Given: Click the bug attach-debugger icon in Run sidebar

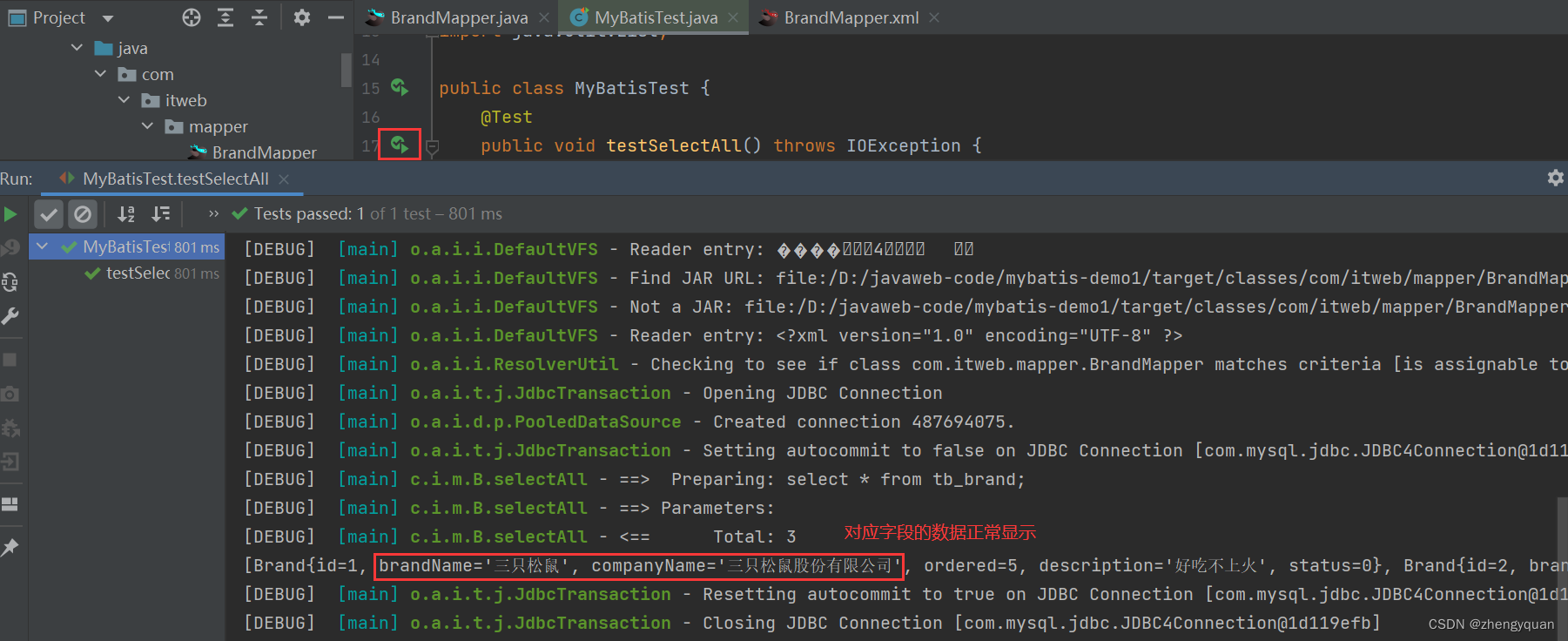Looking at the screenshot, I should (x=10, y=428).
